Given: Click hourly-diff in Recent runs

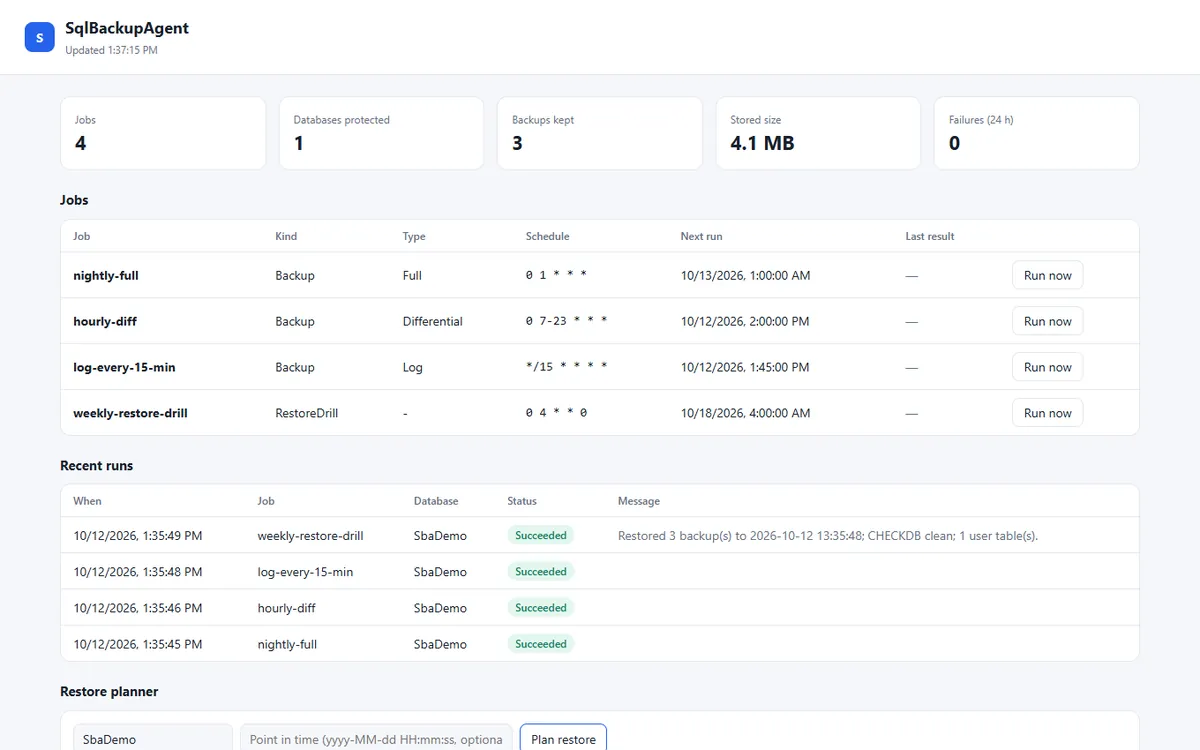Looking at the screenshot, I should (x=286, y=608).
